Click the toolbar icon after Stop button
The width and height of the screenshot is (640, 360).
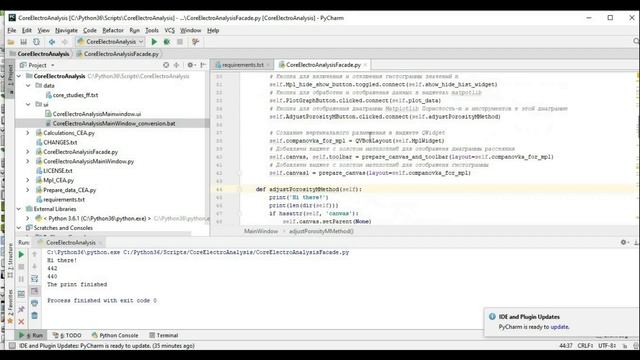coord(196,42)
